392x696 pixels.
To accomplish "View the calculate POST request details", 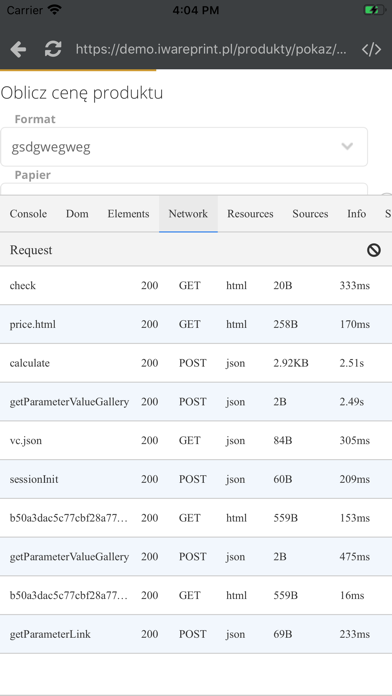I will click(196, 363).
